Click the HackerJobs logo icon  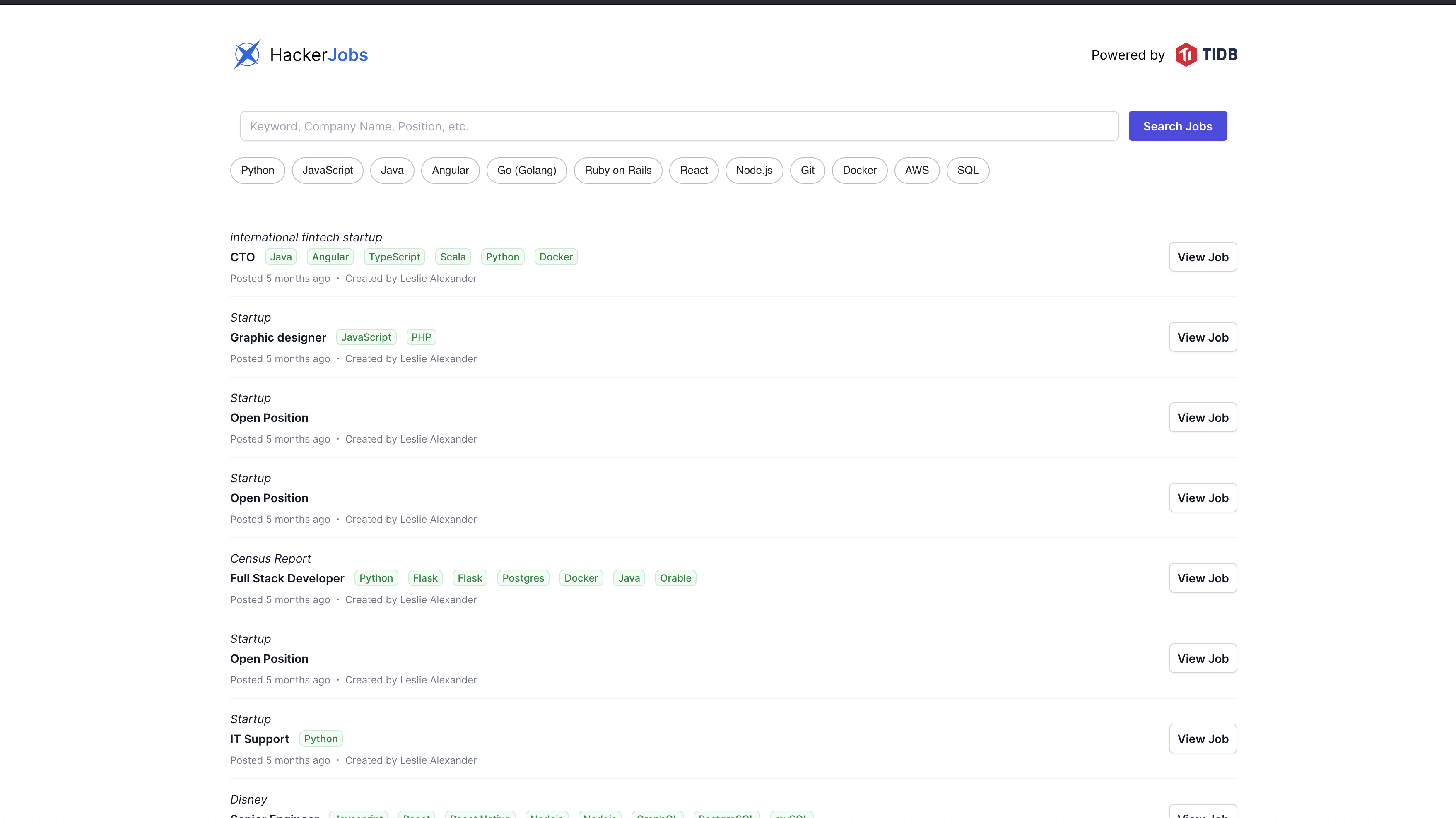click(247, 55)
